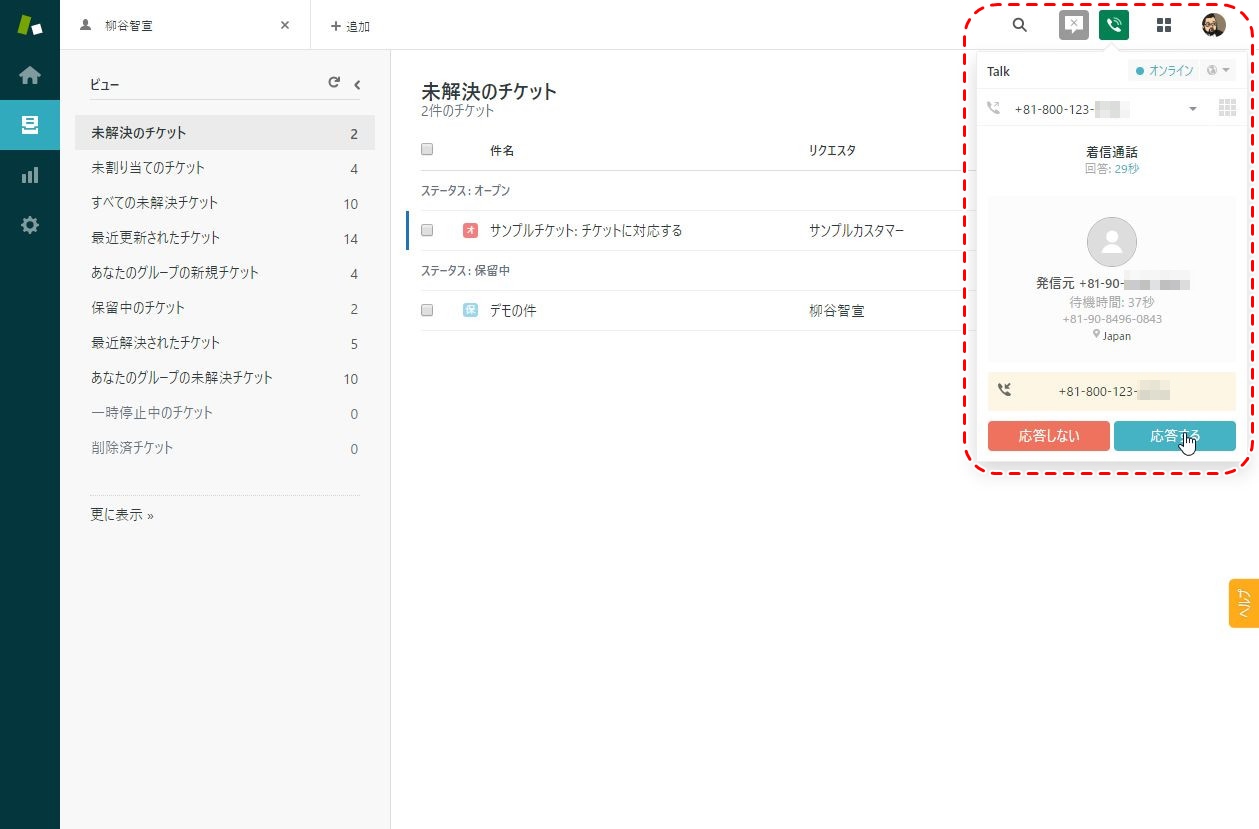Open the オンライン status dropdown

1164,71
